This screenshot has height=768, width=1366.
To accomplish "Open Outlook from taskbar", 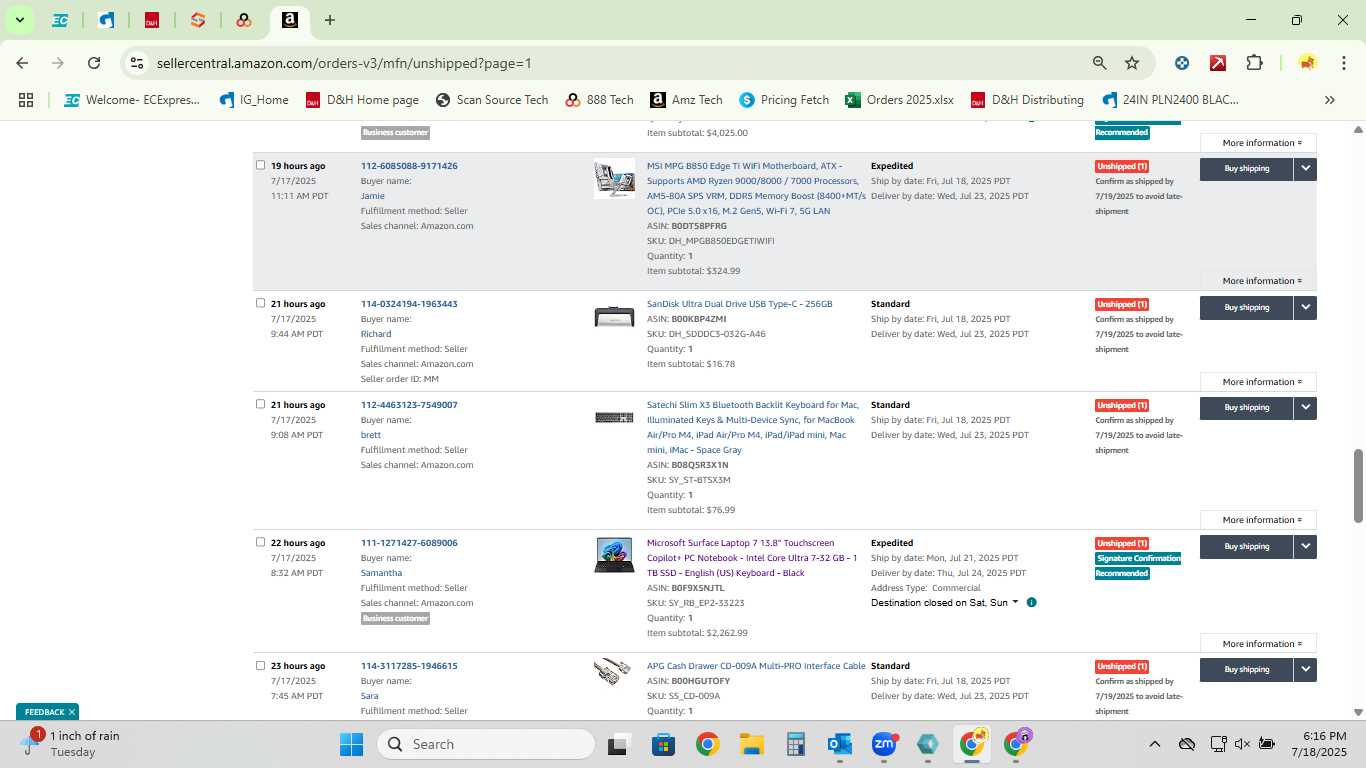I will click(839, 744).
